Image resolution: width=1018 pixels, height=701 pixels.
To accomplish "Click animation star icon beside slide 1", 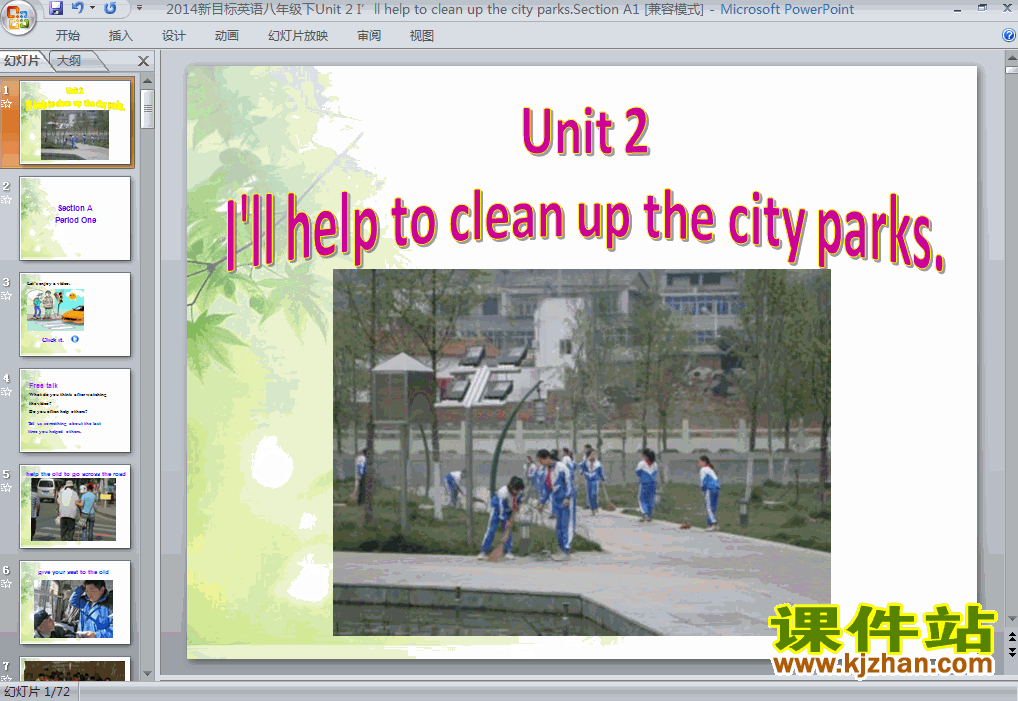I will (6, 104).
